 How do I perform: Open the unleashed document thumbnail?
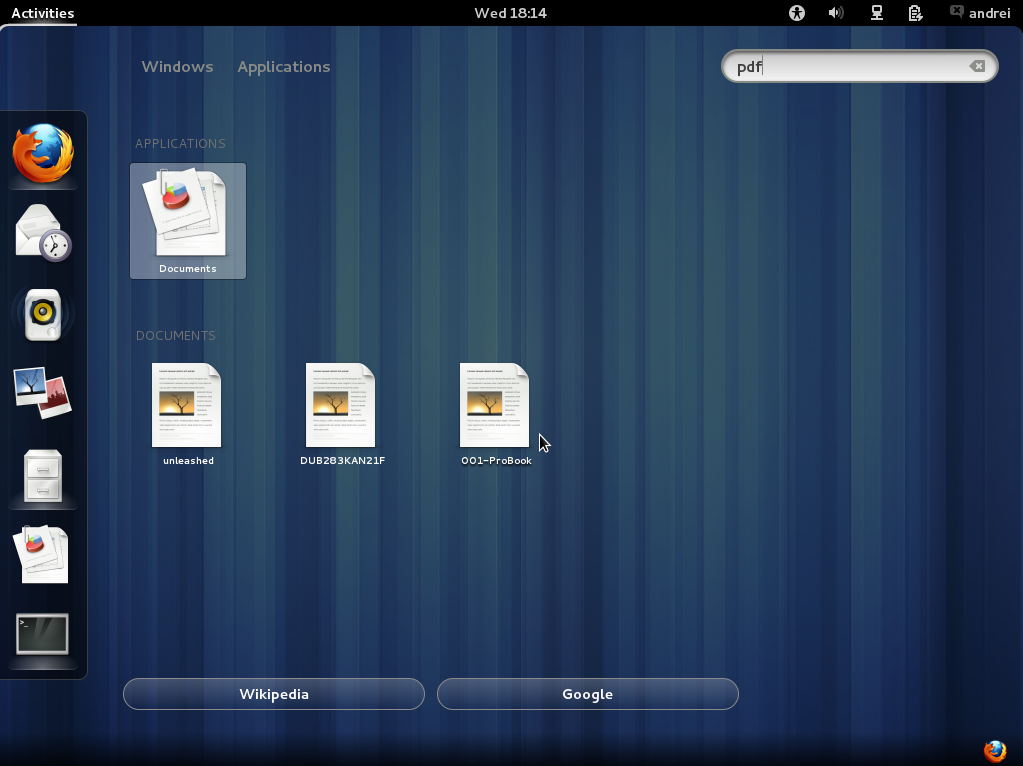point(187,405)
